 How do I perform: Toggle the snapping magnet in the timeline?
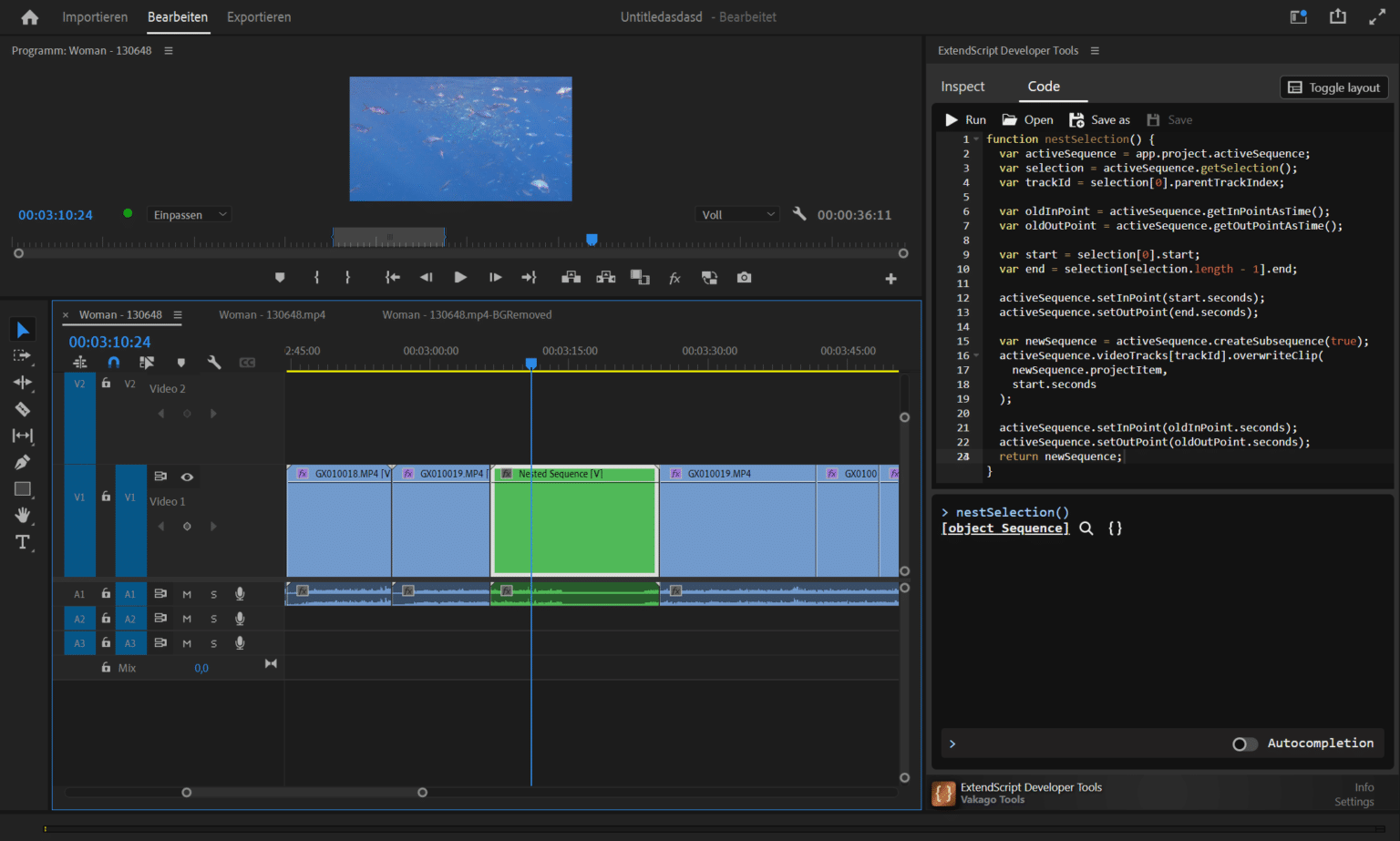113,362
